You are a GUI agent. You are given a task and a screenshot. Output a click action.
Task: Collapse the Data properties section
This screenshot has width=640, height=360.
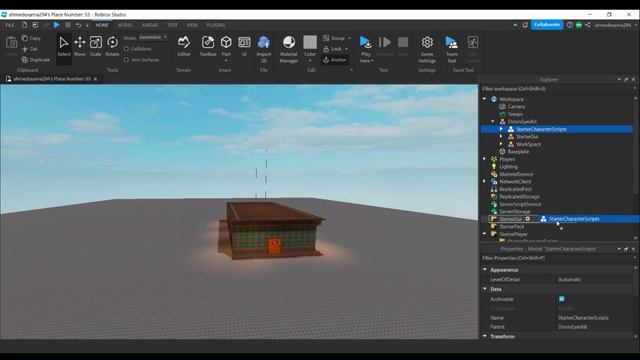(x=485, y=289)
